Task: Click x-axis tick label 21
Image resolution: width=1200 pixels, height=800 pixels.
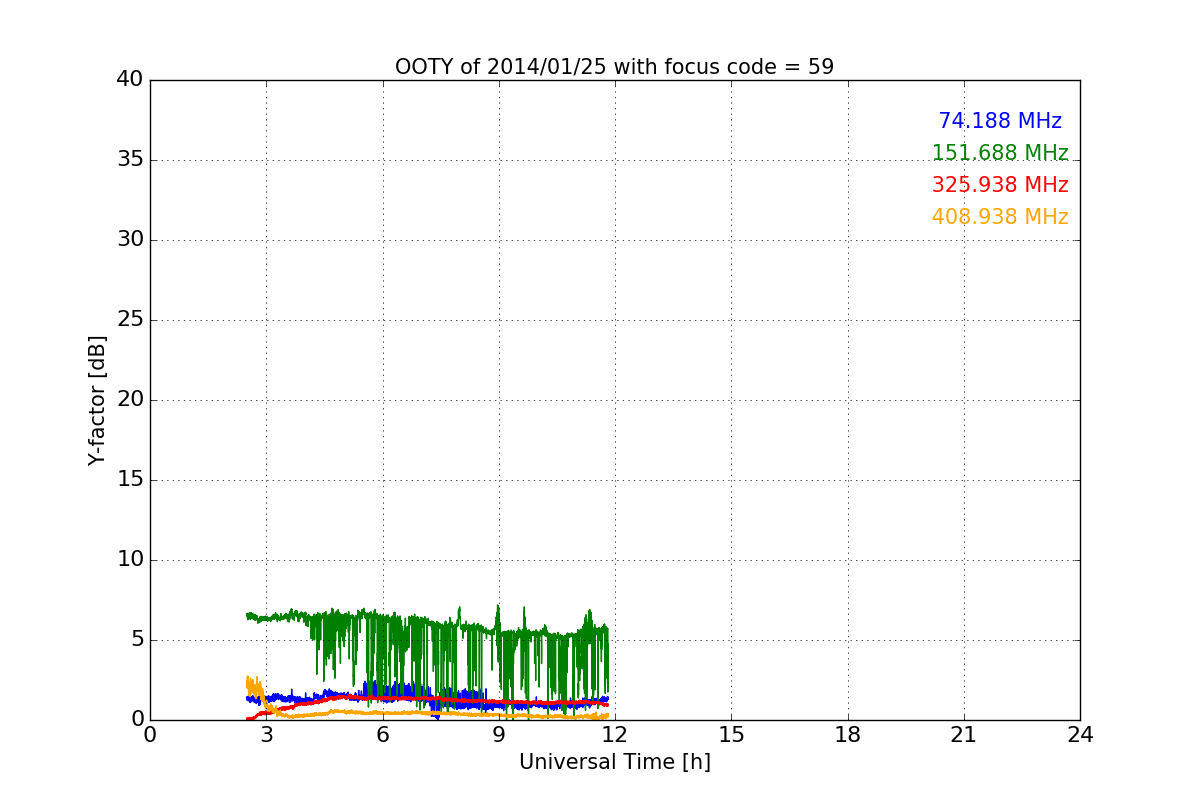Action: tap(964, 735)
